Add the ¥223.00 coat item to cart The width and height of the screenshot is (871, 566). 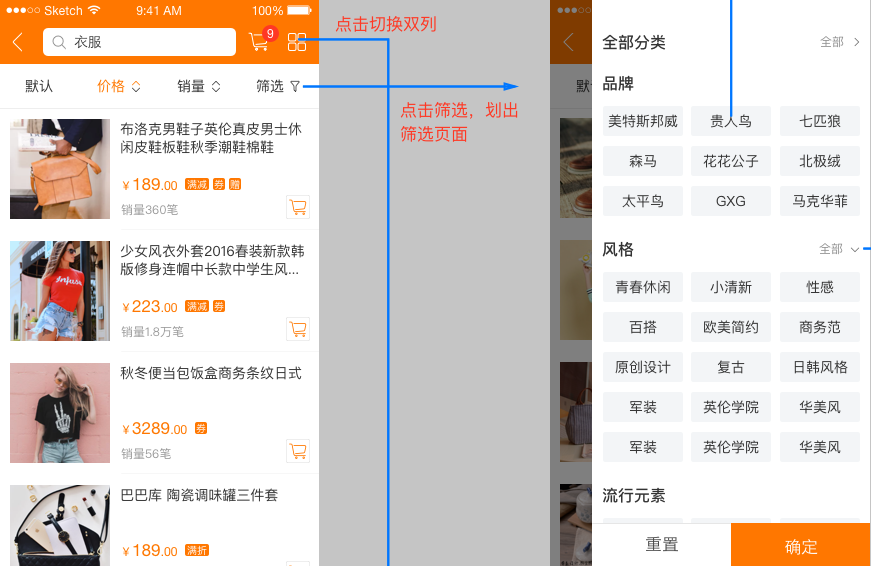pyautogui.click(x=298, y=329)
